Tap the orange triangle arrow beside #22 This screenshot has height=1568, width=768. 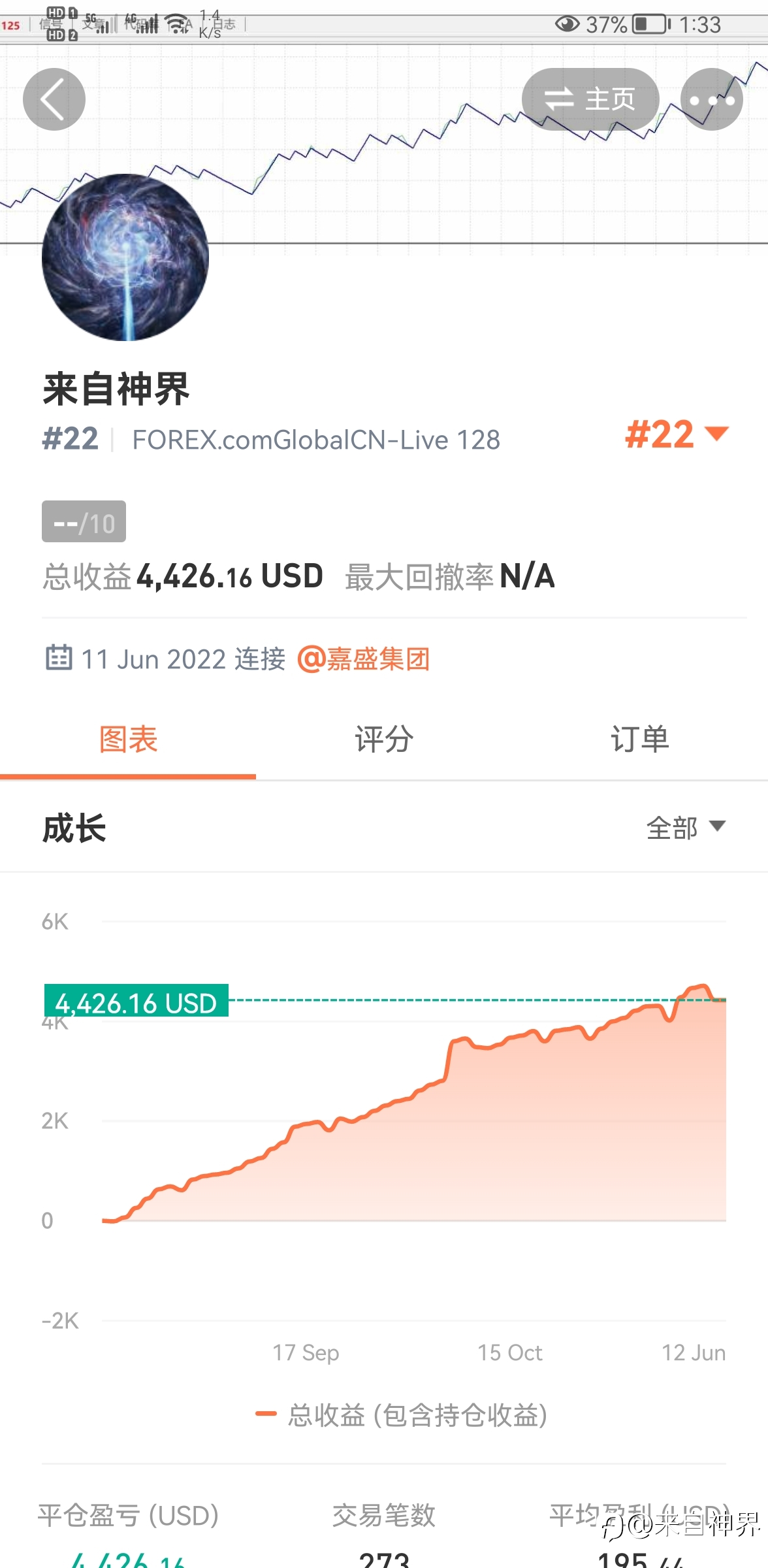pyautogui.click(x=717, y=433)
